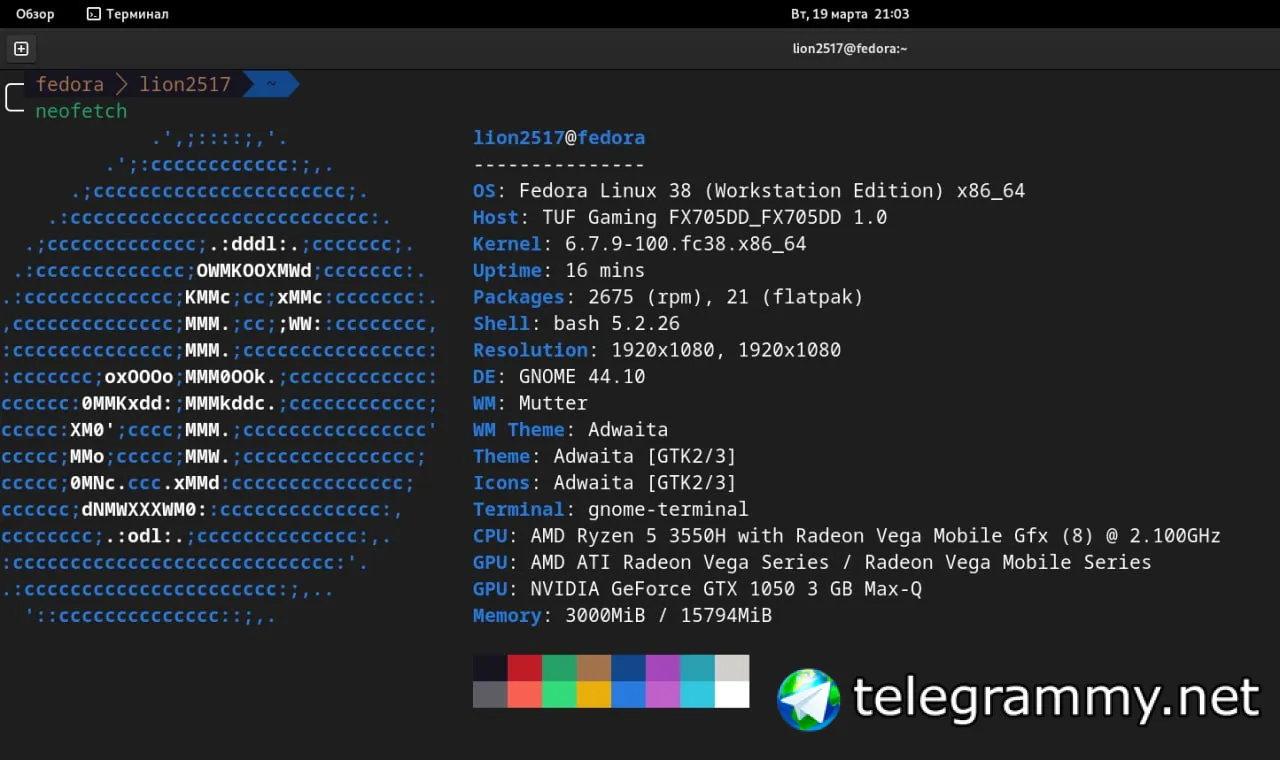The image size is (1280, 760).
Task: Open the Обзор activities overview
Action: tap(35, 14)
